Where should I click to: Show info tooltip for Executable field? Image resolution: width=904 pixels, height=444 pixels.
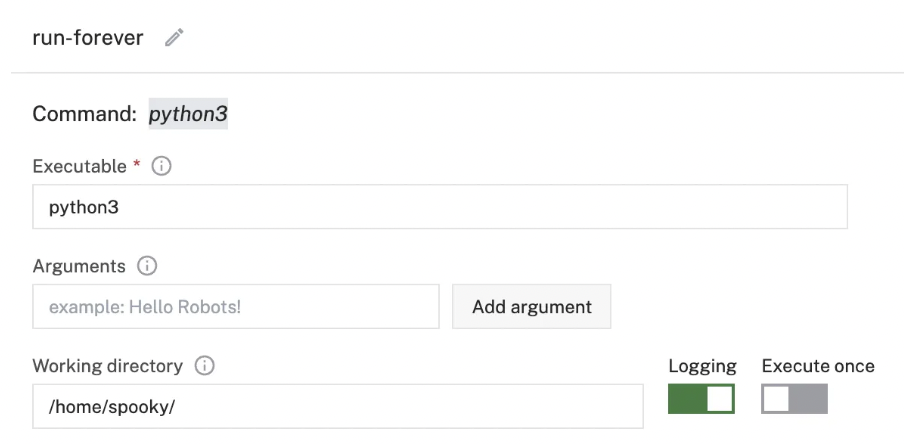161,168
